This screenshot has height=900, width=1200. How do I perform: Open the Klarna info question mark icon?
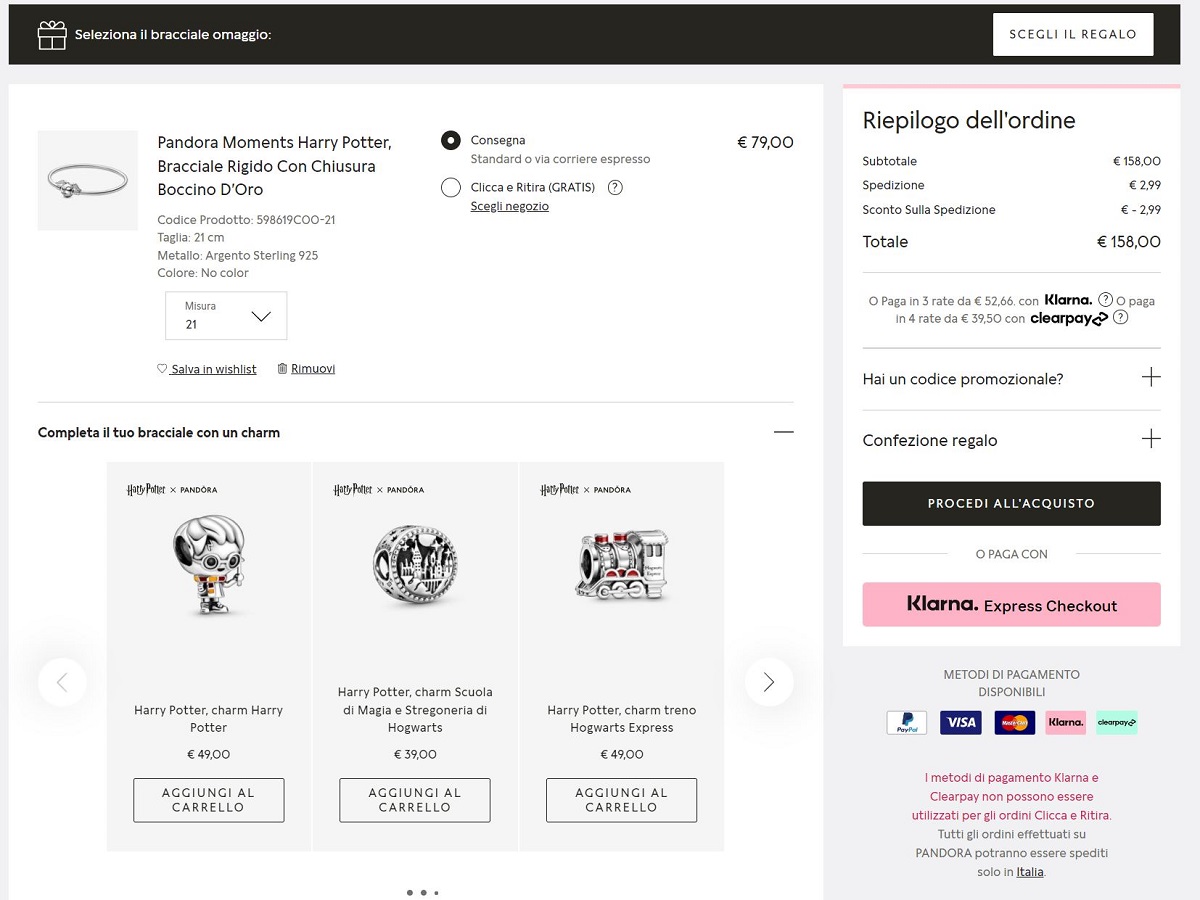pos(1105,300)
